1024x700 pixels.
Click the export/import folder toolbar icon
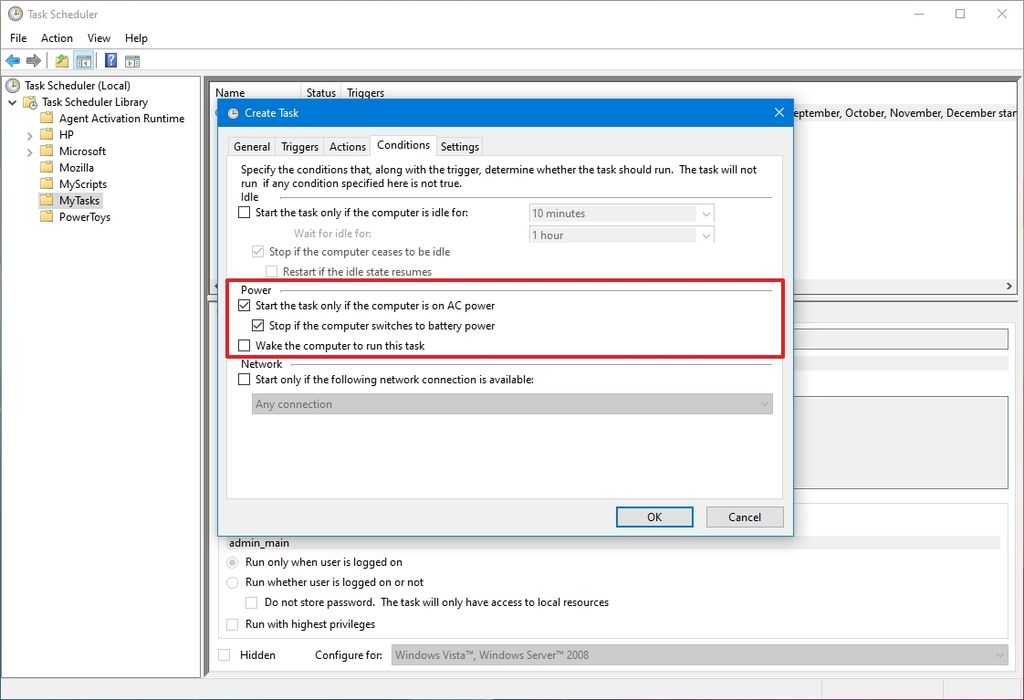(x=59, y=60)
